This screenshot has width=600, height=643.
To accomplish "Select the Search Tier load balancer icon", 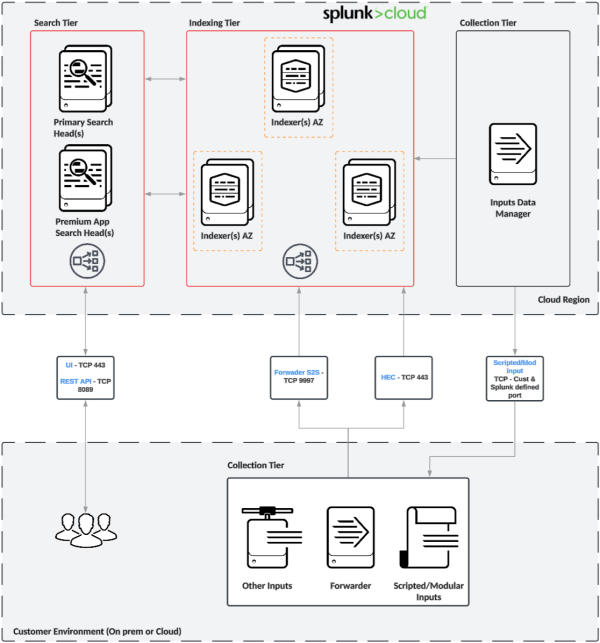I will [87, 261].
